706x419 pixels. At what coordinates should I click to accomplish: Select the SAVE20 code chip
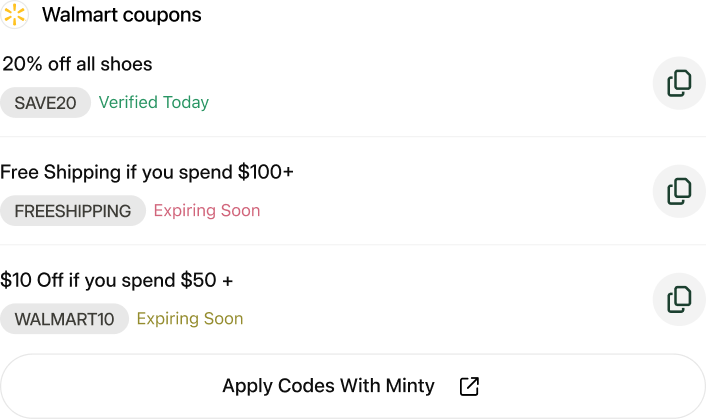coord(45,102)
